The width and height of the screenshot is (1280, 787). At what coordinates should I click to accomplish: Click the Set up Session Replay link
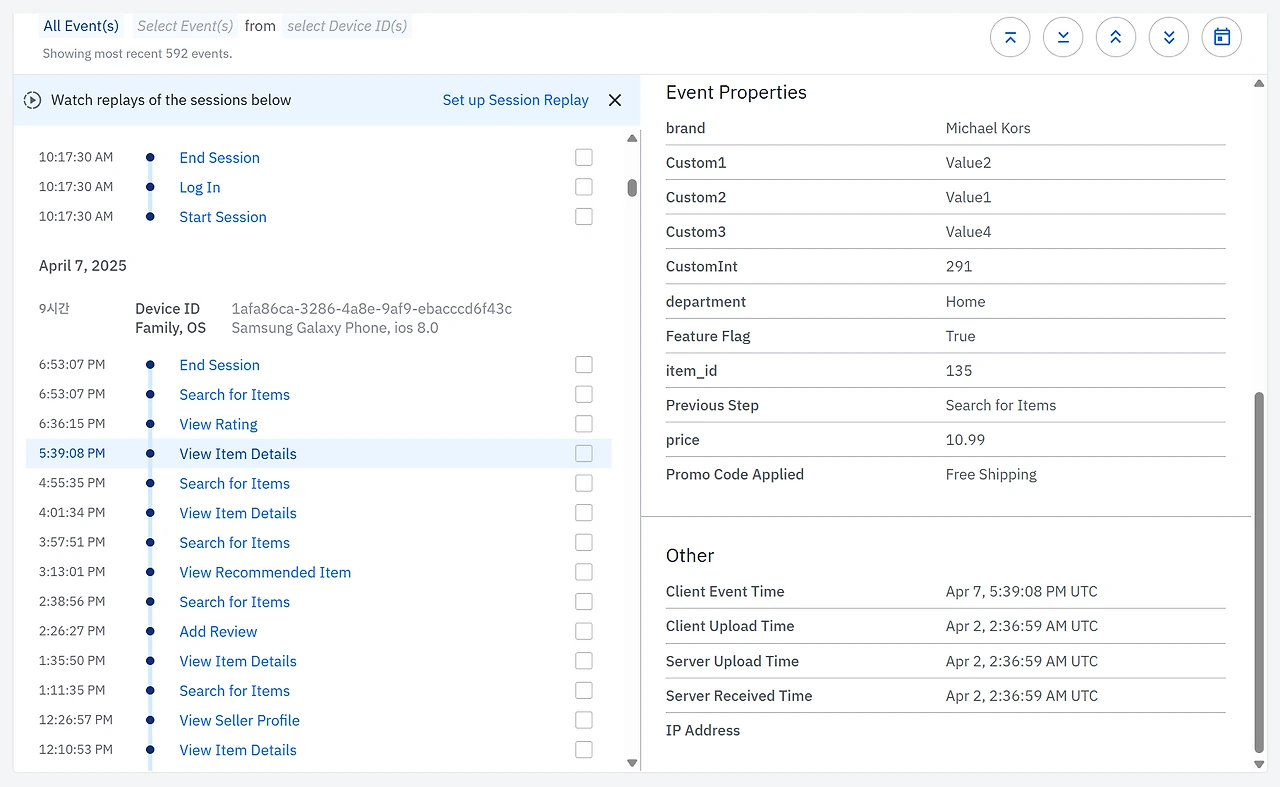(515, 100)
